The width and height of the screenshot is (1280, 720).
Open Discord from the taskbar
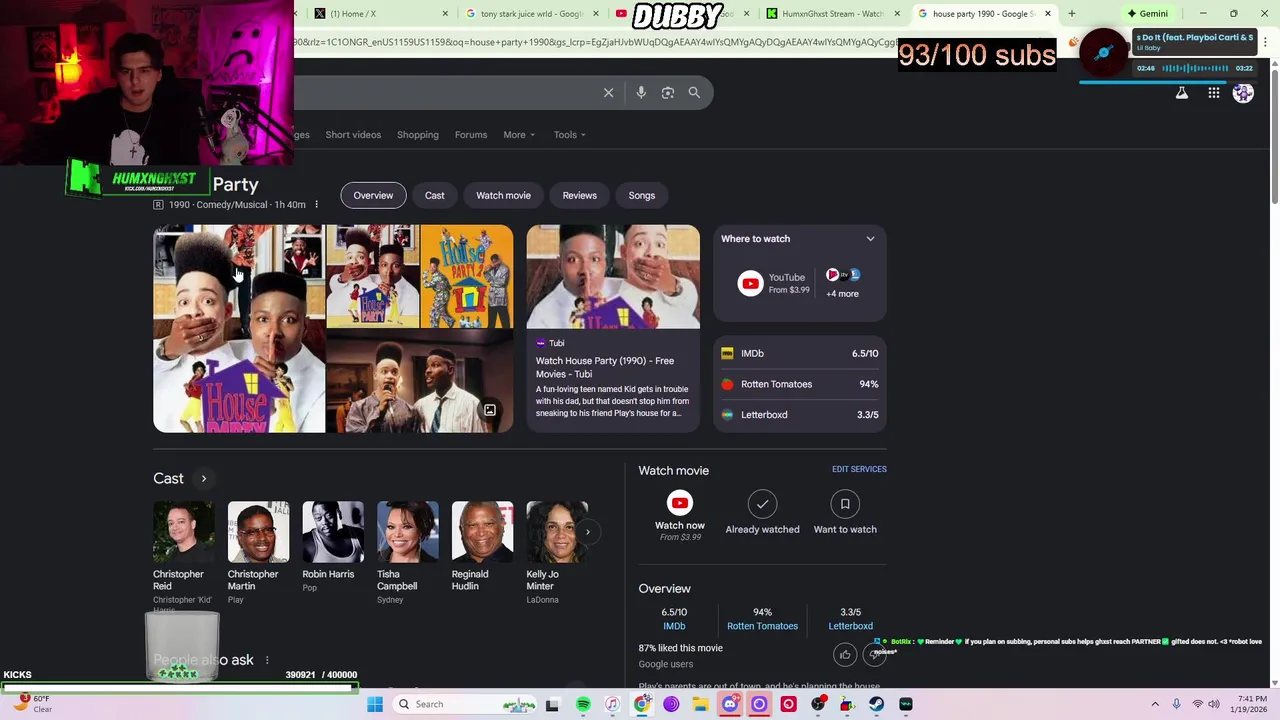(729, 704)
